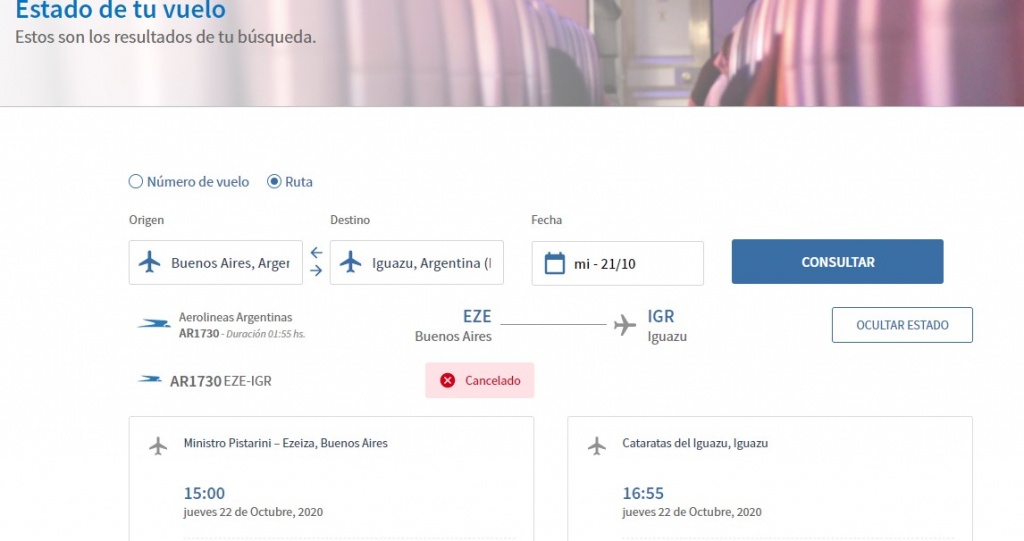Select the Número de vuelo radio option
The image size is (1024, 541).
(x=136, y=182)
